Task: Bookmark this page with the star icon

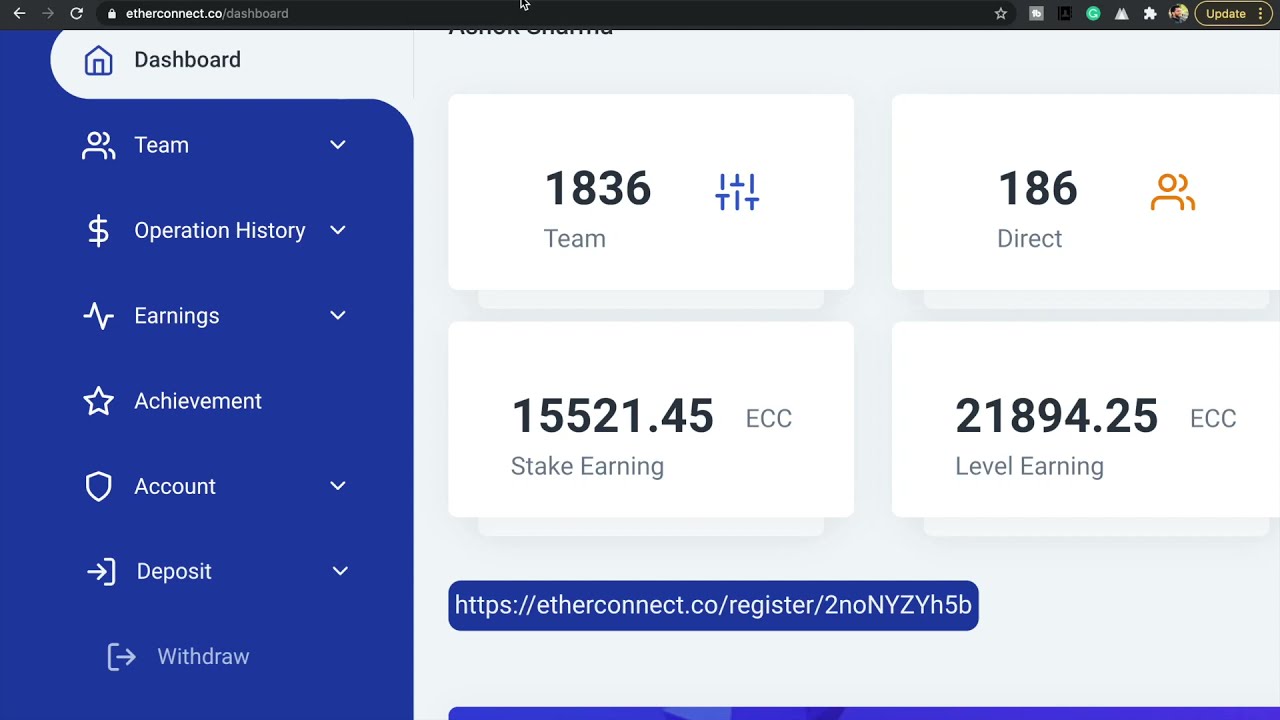Action: (1000, 13)
